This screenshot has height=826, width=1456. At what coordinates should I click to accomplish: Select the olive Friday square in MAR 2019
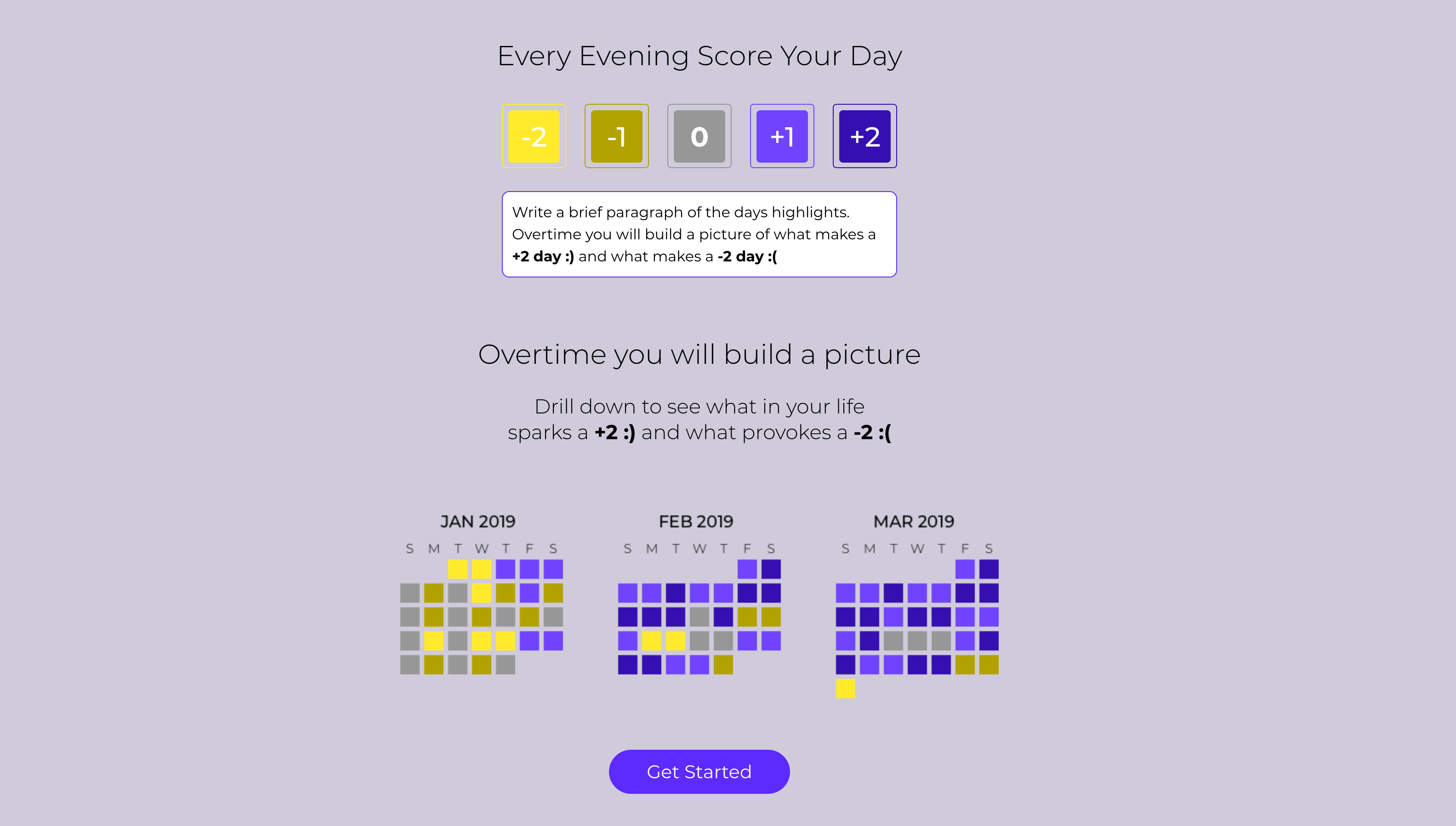pyautogui.click(x=965, y=664)
